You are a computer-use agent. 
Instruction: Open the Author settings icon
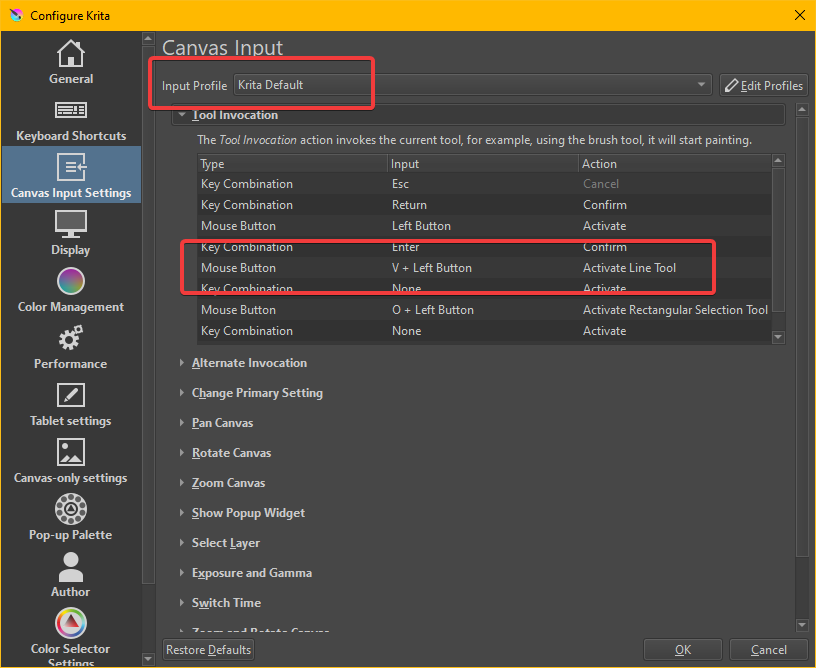pyautogui.click(x=71, y=566)
